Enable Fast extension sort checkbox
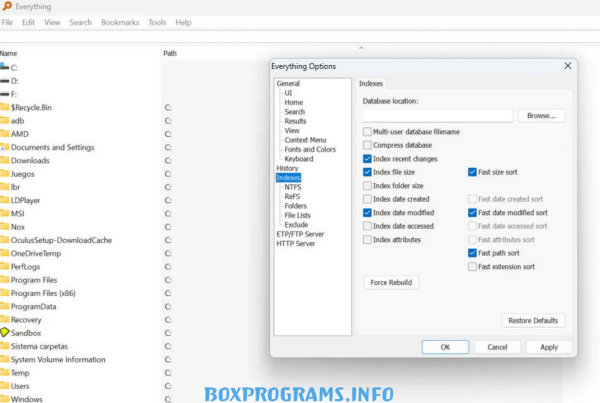 472,266
